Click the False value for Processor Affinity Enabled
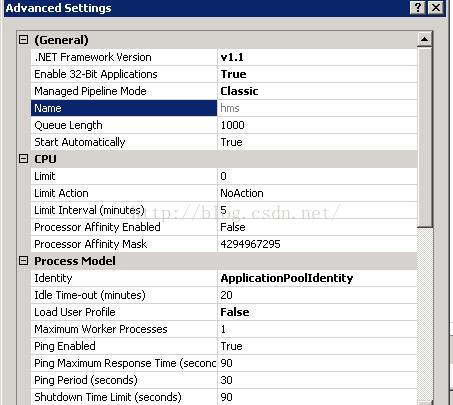Screen dimensions: 453x405 tap(233, 227)
